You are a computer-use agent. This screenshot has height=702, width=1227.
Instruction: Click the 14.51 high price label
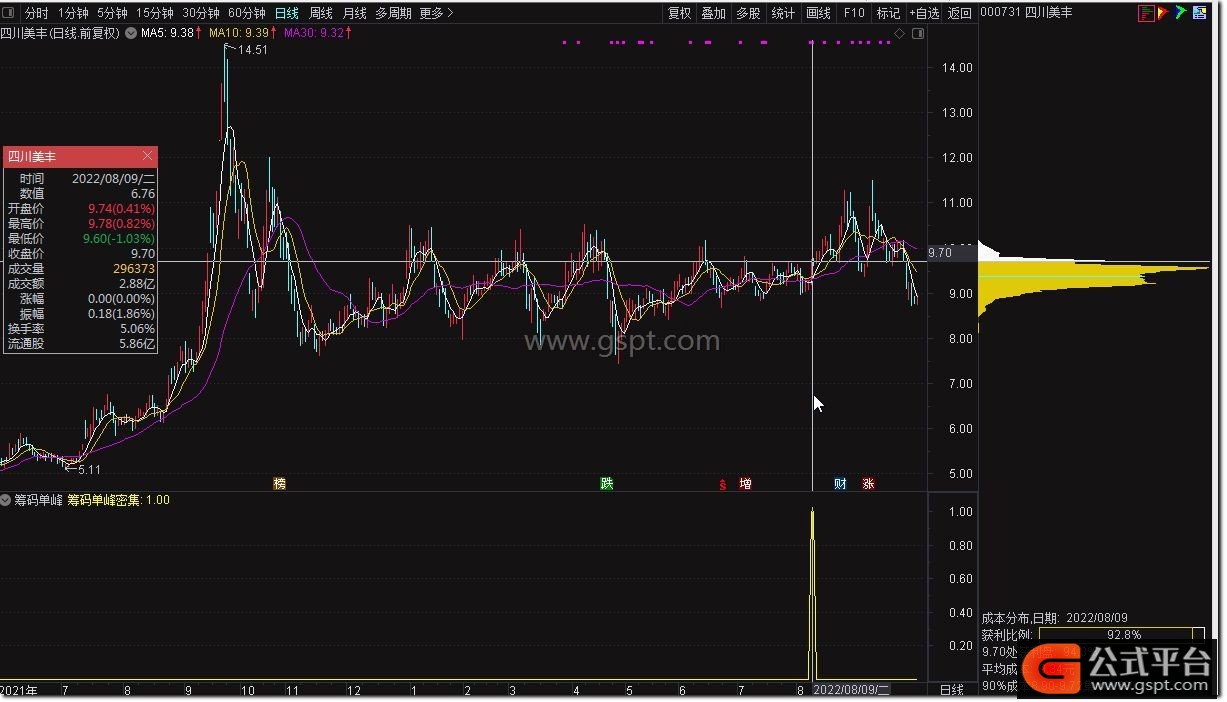pyautogui.click(x=252, y=50)
